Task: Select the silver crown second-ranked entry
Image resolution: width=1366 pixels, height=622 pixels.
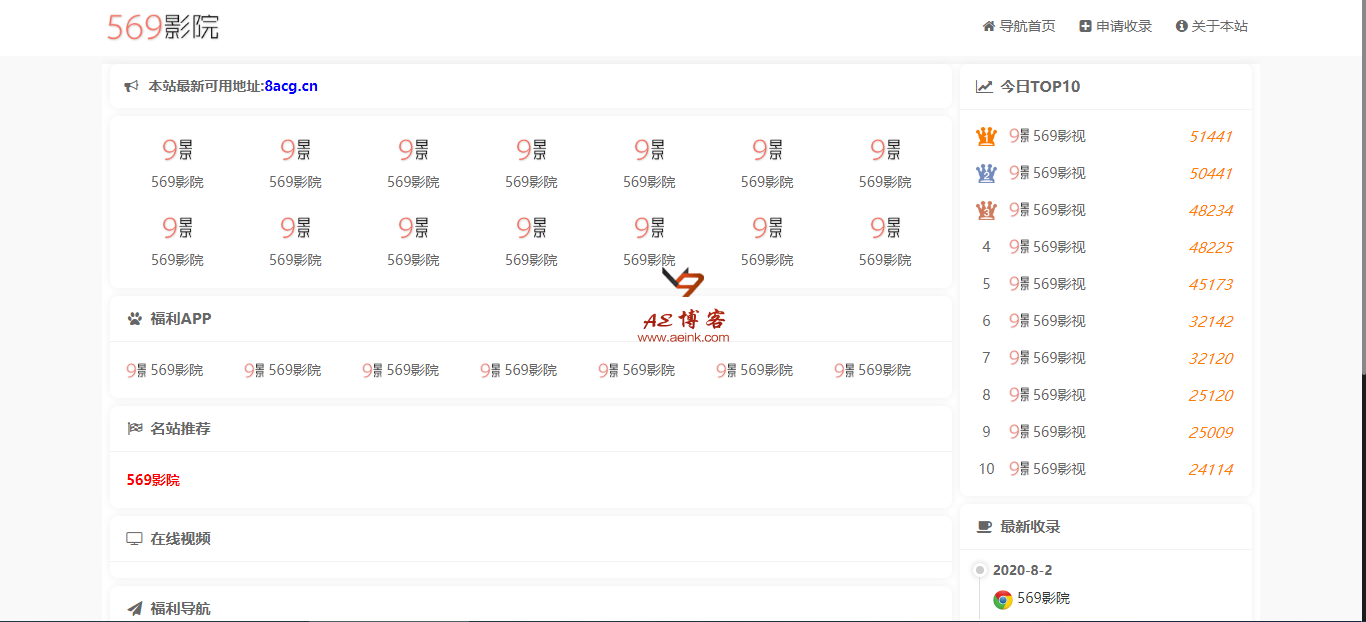Action: tap(986, 173)
